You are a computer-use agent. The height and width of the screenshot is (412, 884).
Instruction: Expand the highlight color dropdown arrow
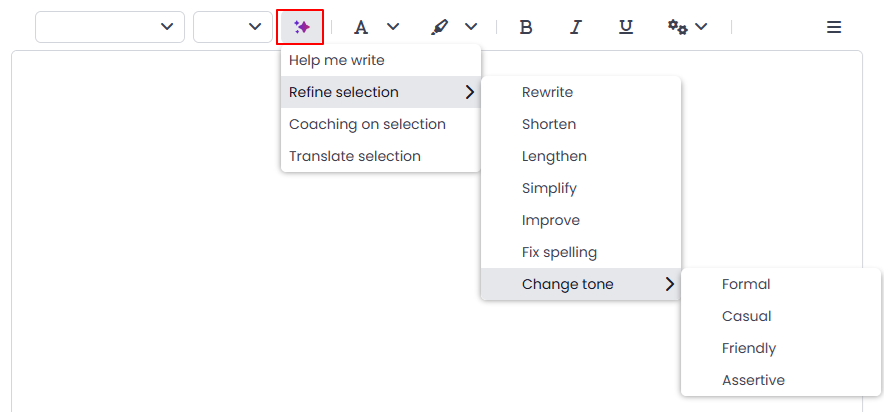(x=471, y=26)
